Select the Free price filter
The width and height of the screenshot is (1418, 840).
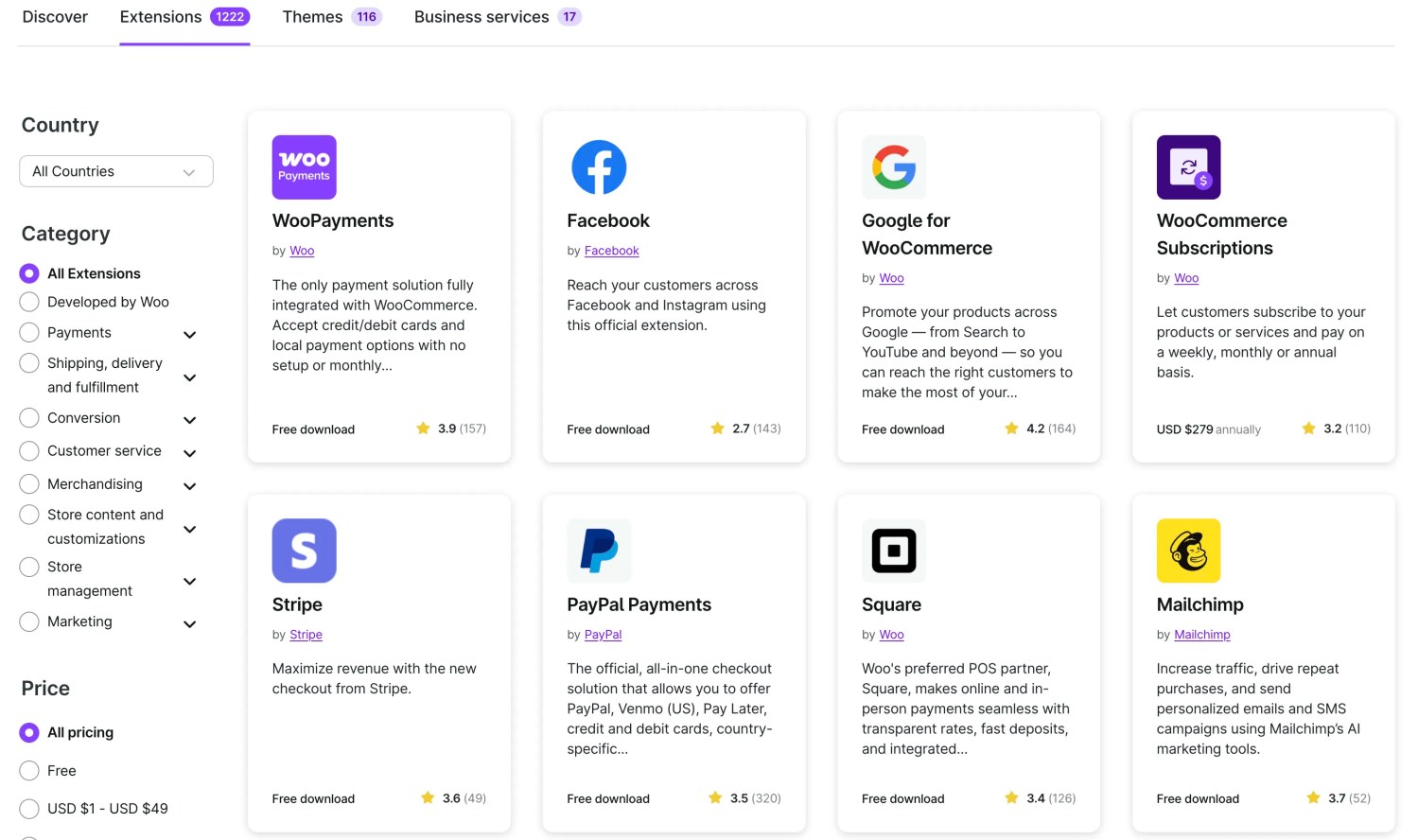pos(29,771)
